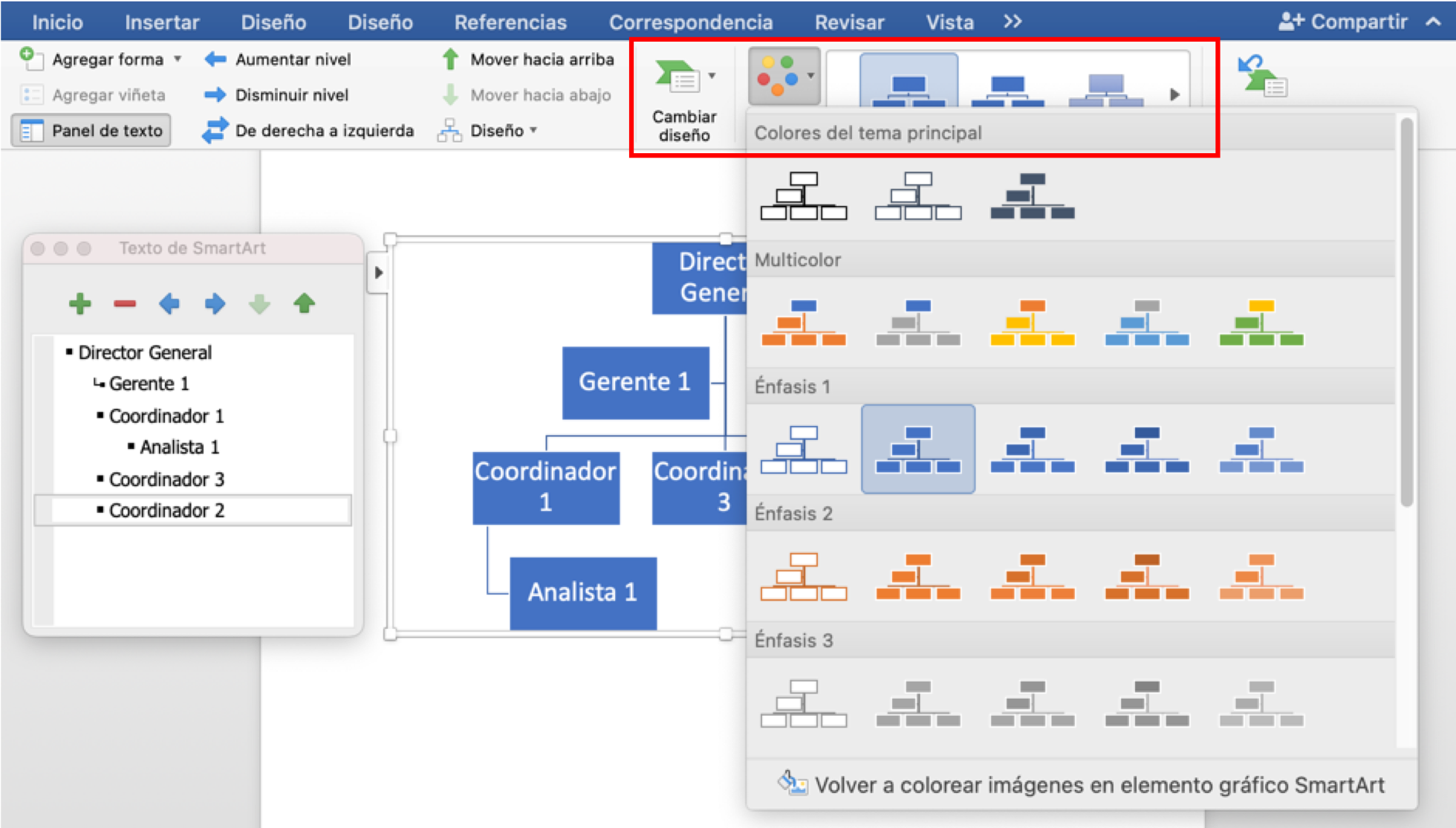Click the green up arrow in text pane
The width and height of the screenshot is (1456, 828).
304,303
